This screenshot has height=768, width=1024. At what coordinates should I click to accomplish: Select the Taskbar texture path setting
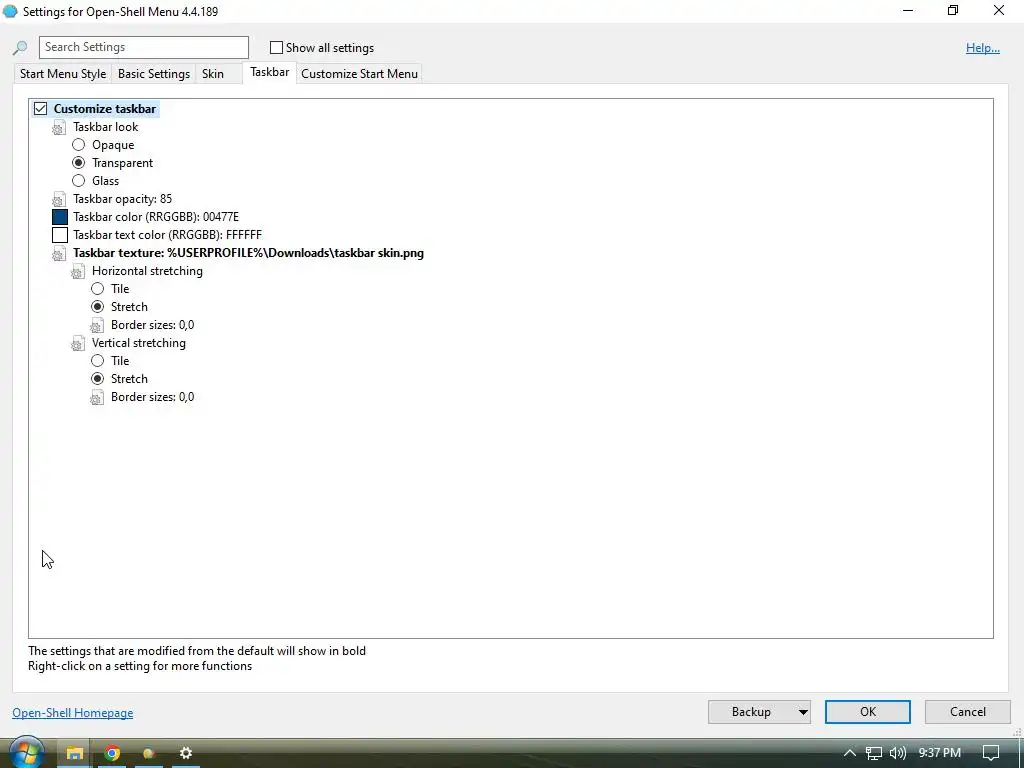pyautogui.click(x=248, y=253)
